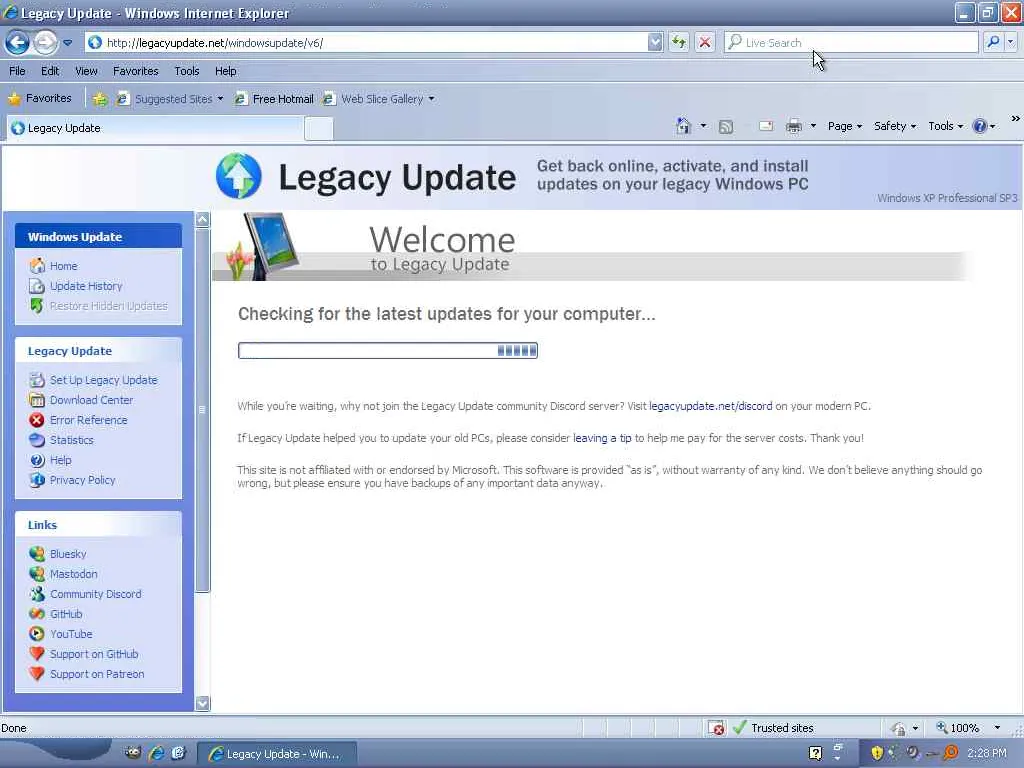Click inside the Live Search box
Screen dimensions: 1024x768
pos(852,42)
